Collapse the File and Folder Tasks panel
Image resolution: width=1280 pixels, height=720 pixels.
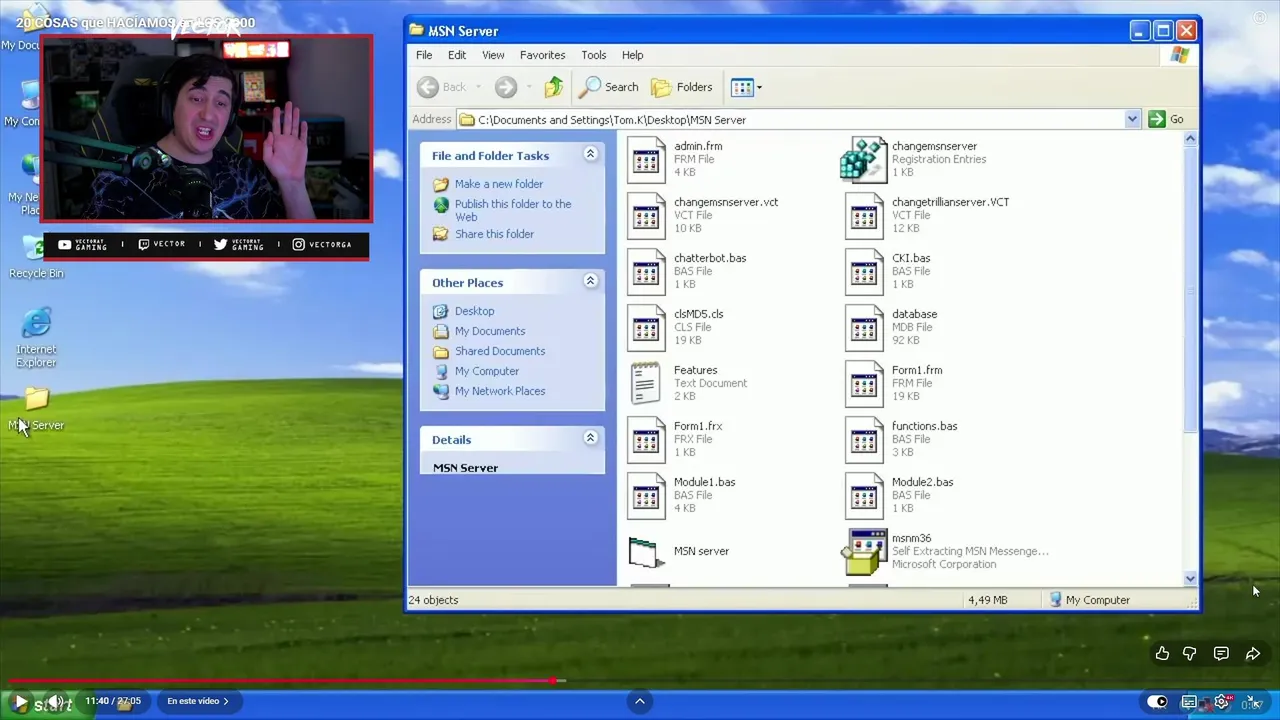tap(590, 155)
